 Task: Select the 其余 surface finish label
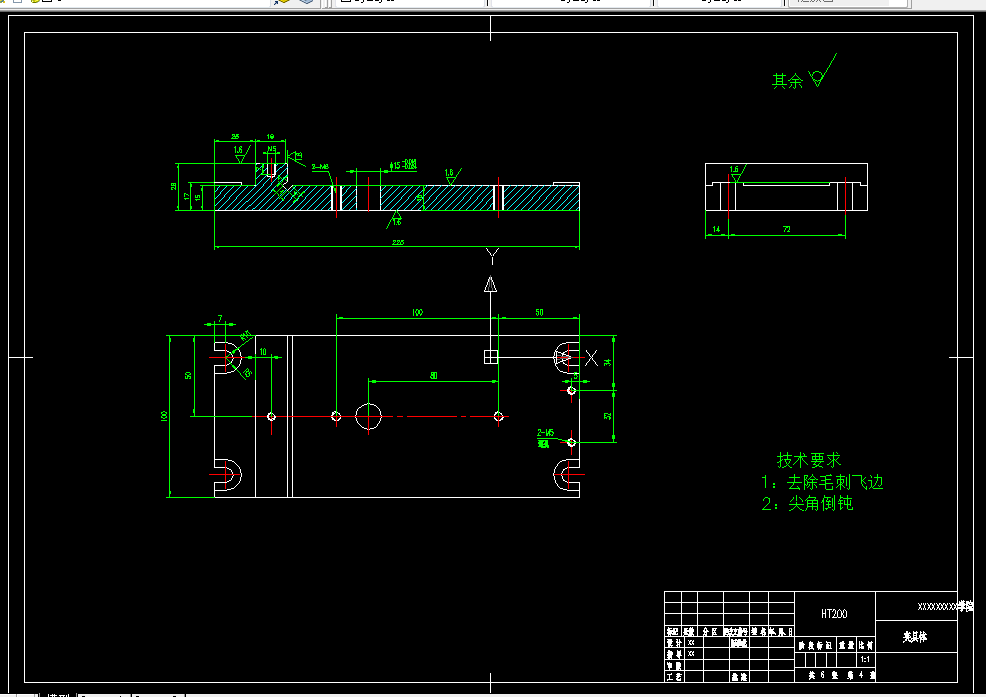point(787,81)
